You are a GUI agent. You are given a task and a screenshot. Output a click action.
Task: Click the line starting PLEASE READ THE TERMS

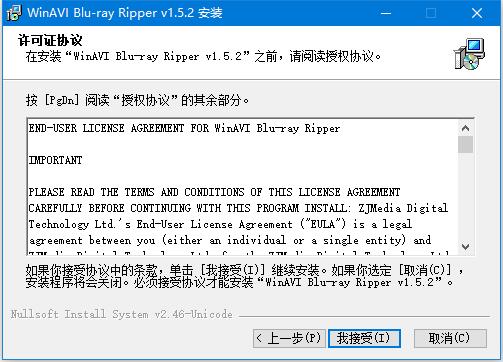click(214, 192)
